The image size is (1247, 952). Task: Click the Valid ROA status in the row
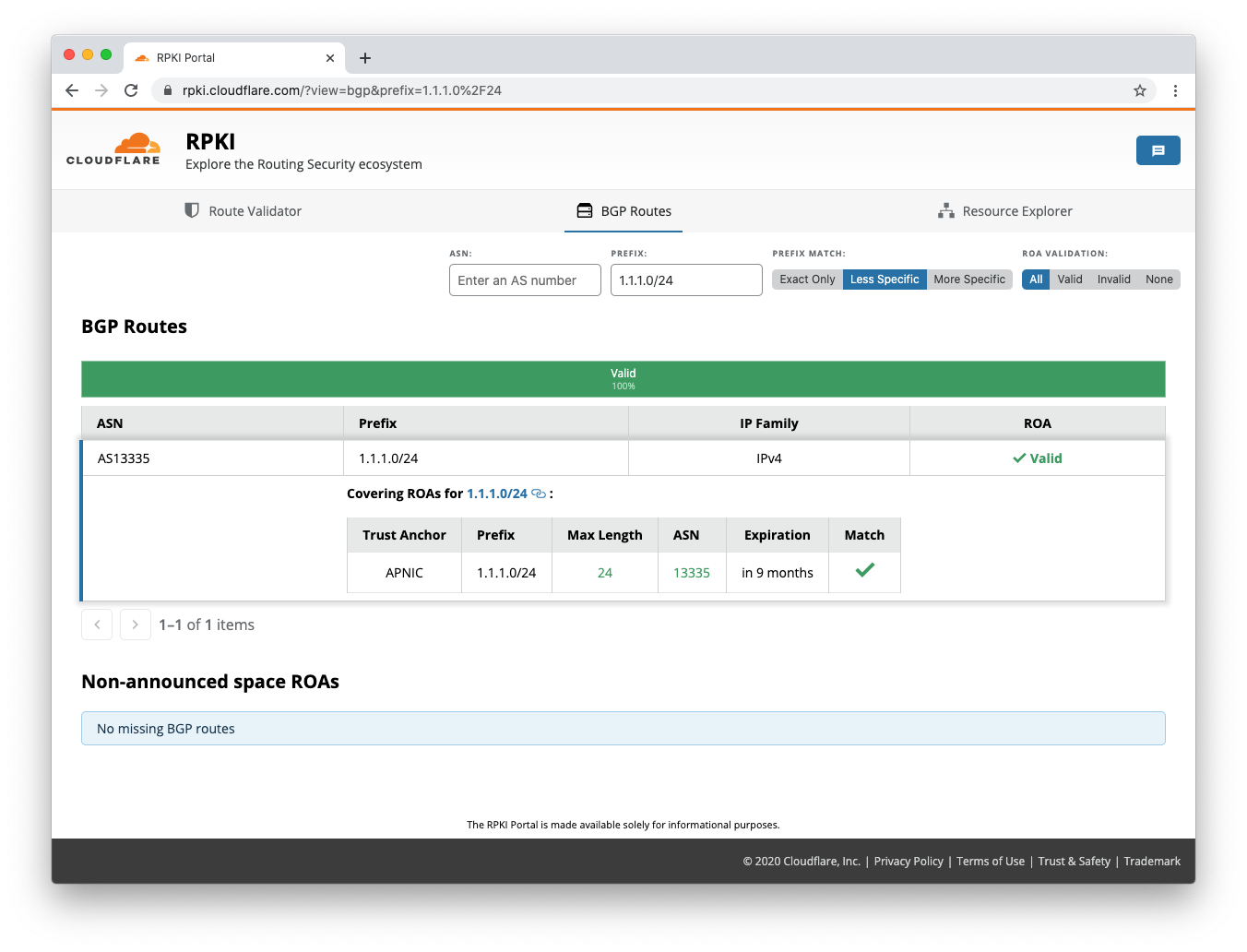point(1038,458)
